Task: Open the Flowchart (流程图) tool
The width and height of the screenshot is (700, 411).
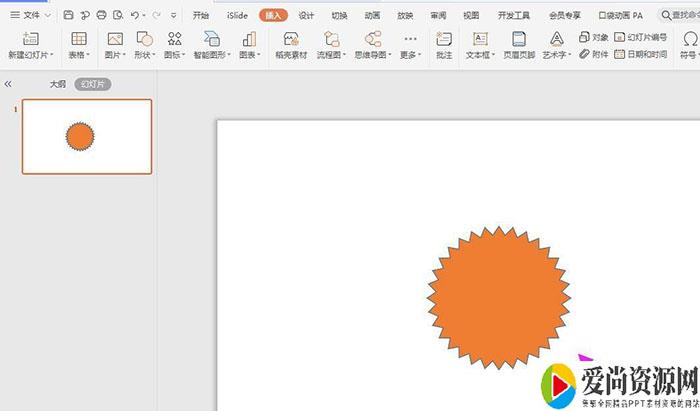Action: tap(331, 39)
